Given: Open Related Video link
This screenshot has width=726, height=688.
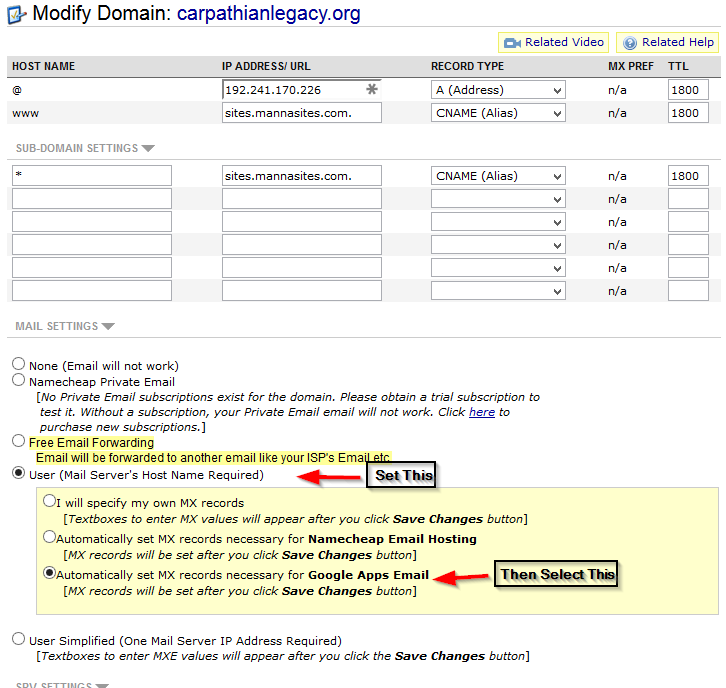Looking at the screenshot, I should 553,43.
